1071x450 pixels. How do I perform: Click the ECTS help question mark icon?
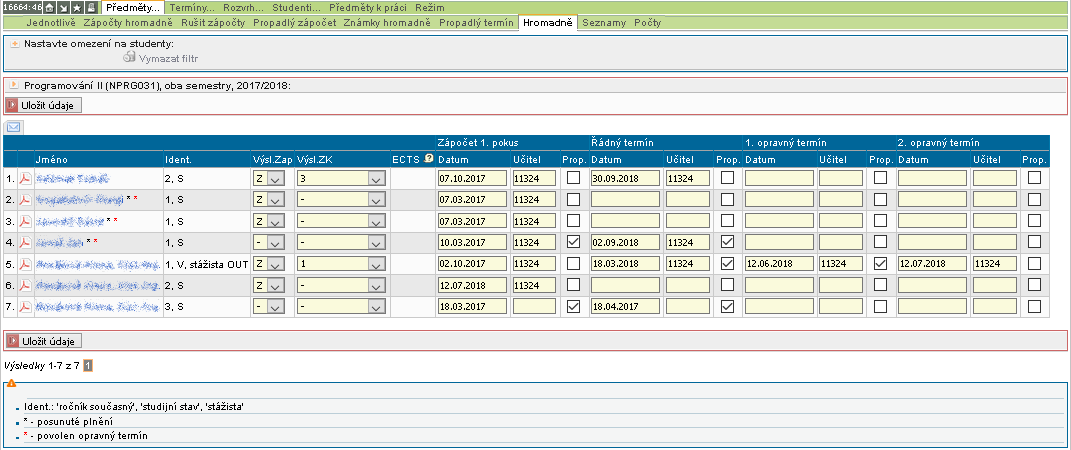coord(428,158)
